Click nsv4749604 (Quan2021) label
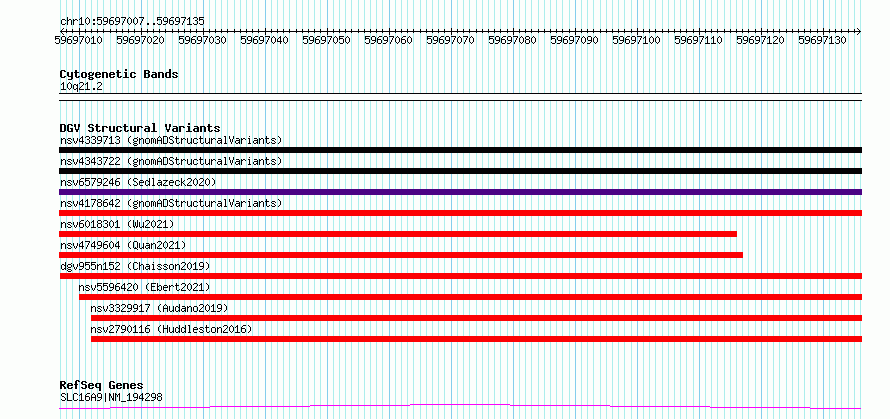 (x=123, y=245)
